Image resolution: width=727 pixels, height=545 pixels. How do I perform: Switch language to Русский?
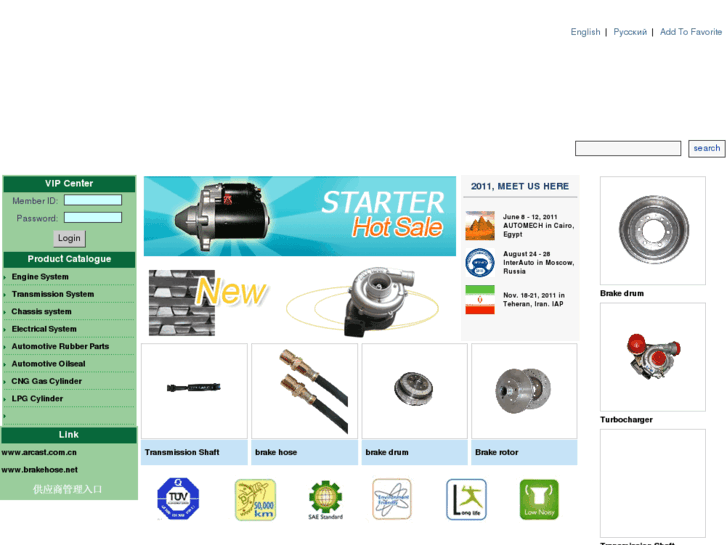point(630,32)
